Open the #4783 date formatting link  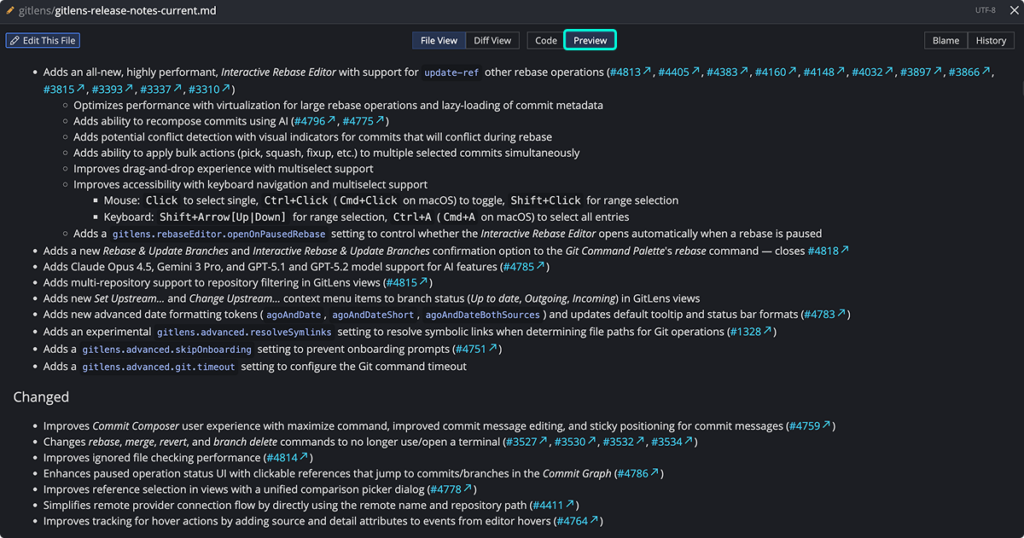(825, 314)
